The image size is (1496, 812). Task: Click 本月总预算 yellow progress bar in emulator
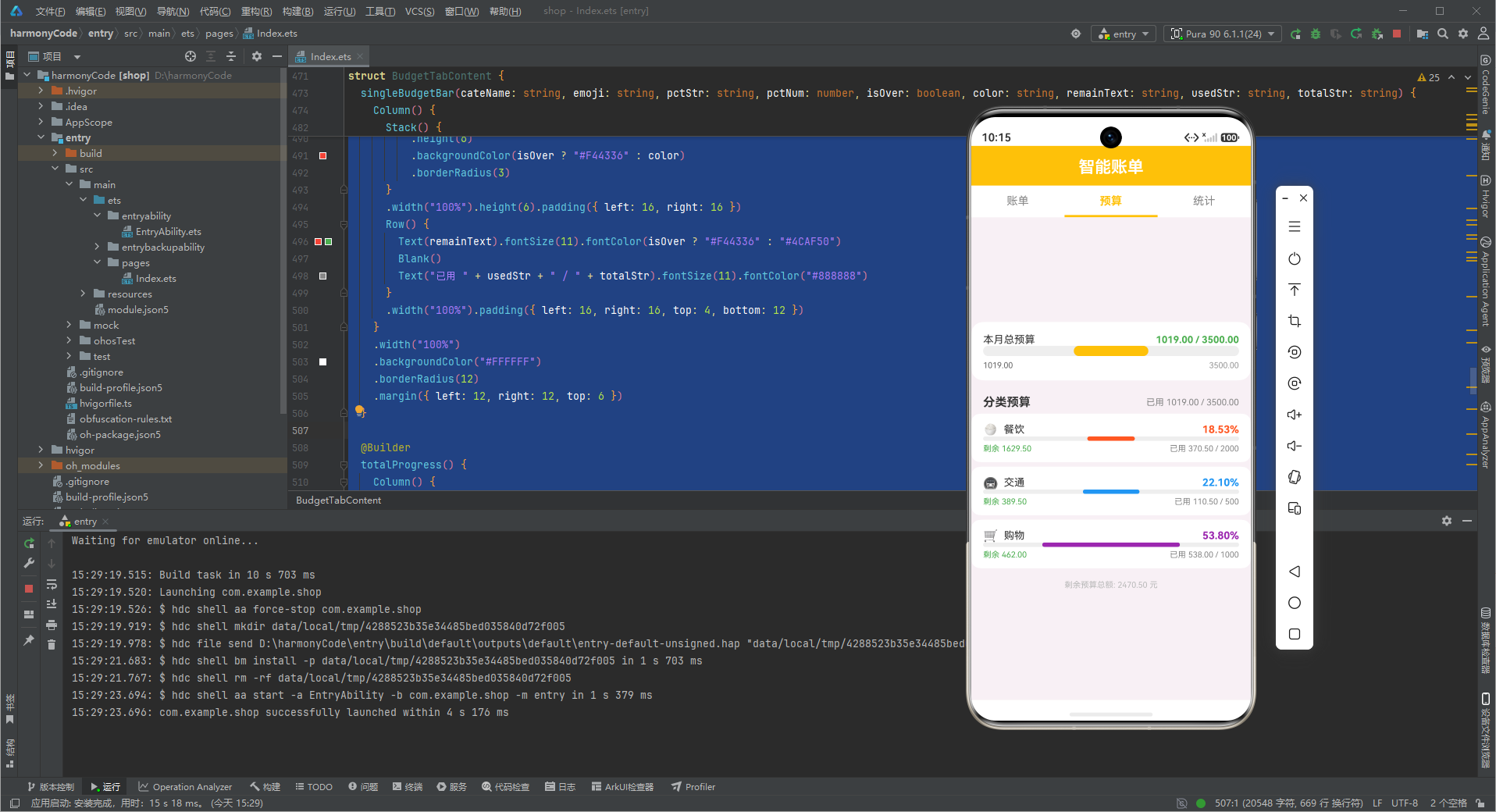click(x=1111, y=351)
